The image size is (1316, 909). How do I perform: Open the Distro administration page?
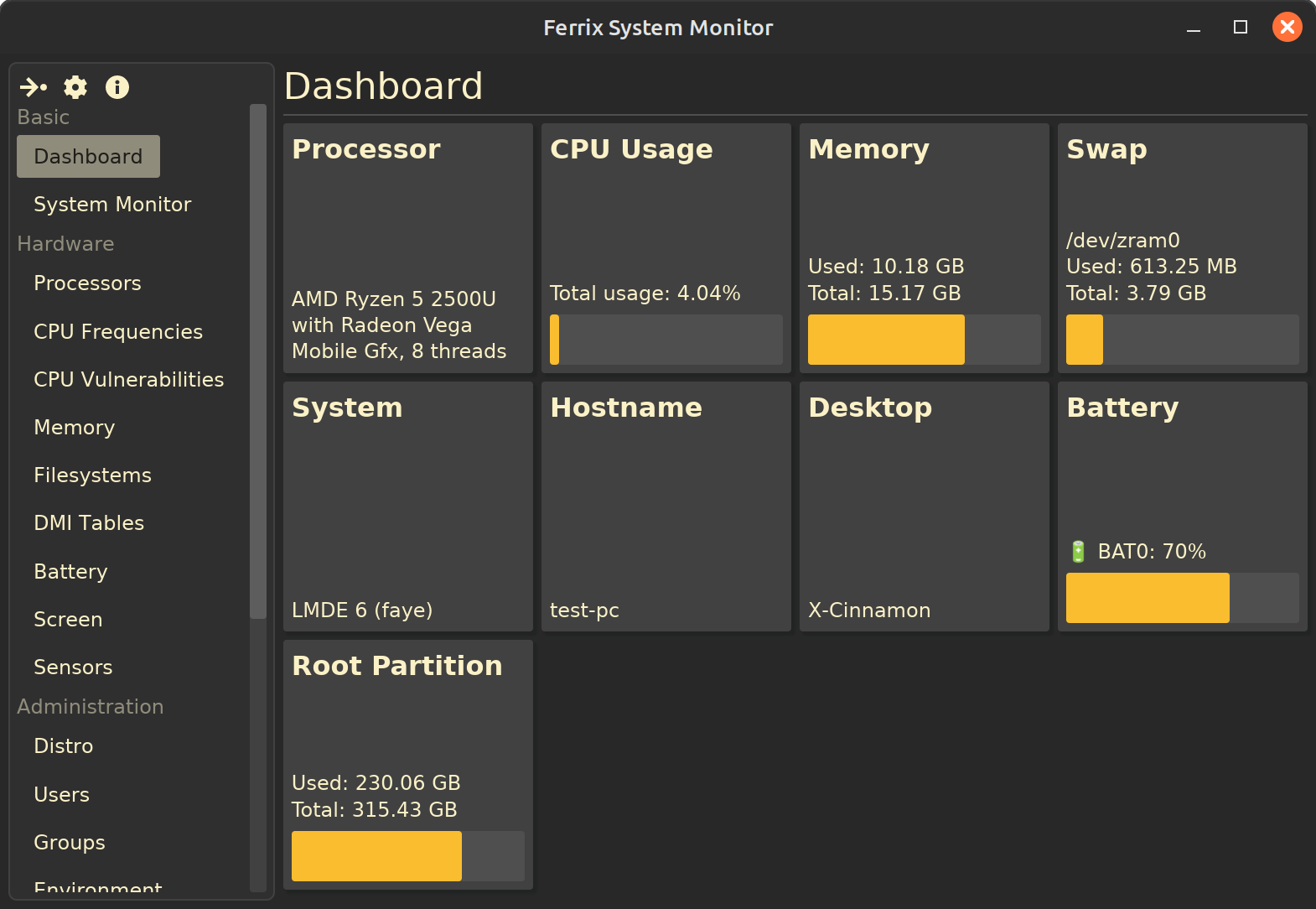(x=64, y=746)
